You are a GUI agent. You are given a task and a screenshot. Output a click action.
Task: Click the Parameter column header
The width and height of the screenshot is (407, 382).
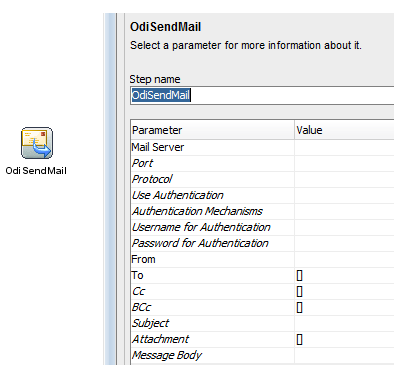tap(212, 130)
